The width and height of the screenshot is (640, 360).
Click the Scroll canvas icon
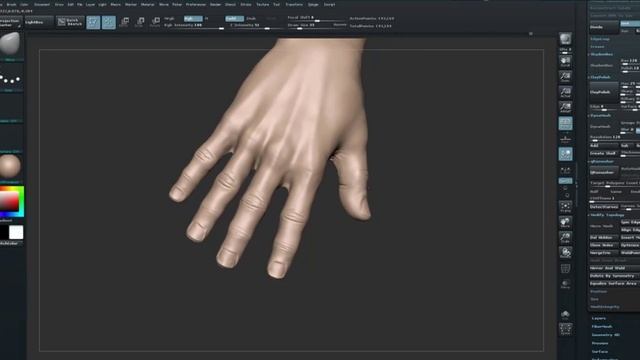[565, 62]
